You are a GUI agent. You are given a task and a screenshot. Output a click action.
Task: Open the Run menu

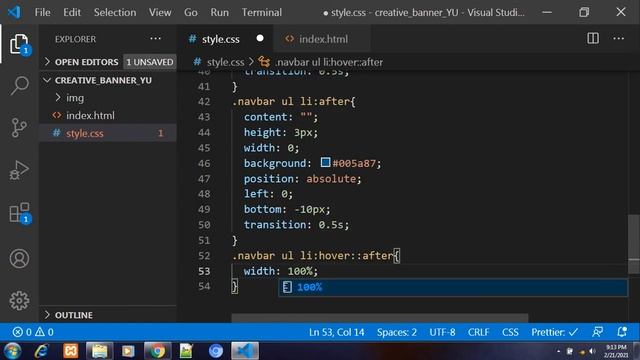[x=220, y=12]
